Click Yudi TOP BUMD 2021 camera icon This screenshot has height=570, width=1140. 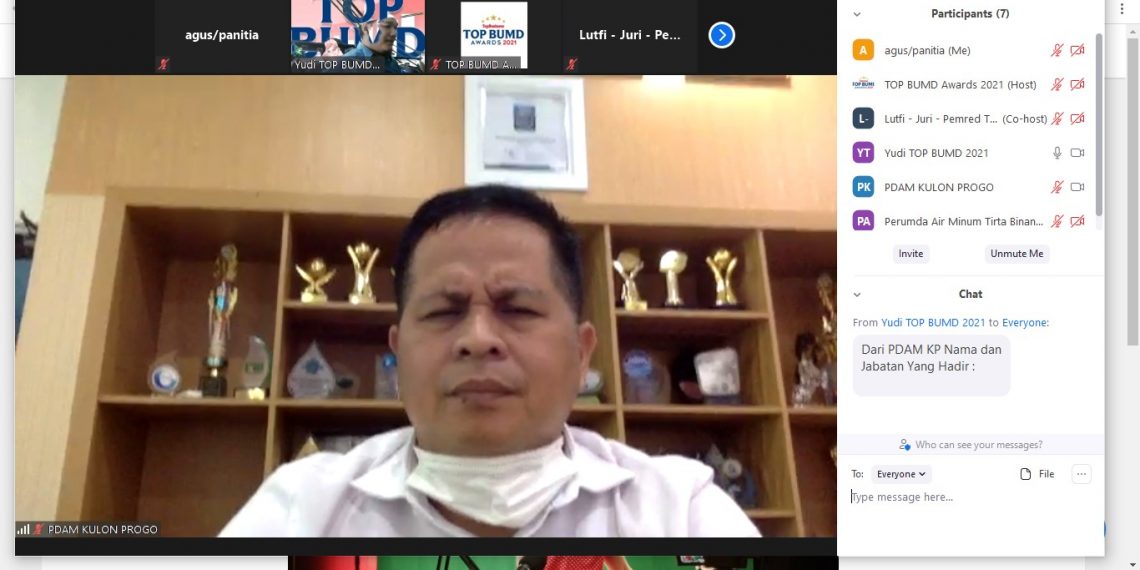point(1077,153)
